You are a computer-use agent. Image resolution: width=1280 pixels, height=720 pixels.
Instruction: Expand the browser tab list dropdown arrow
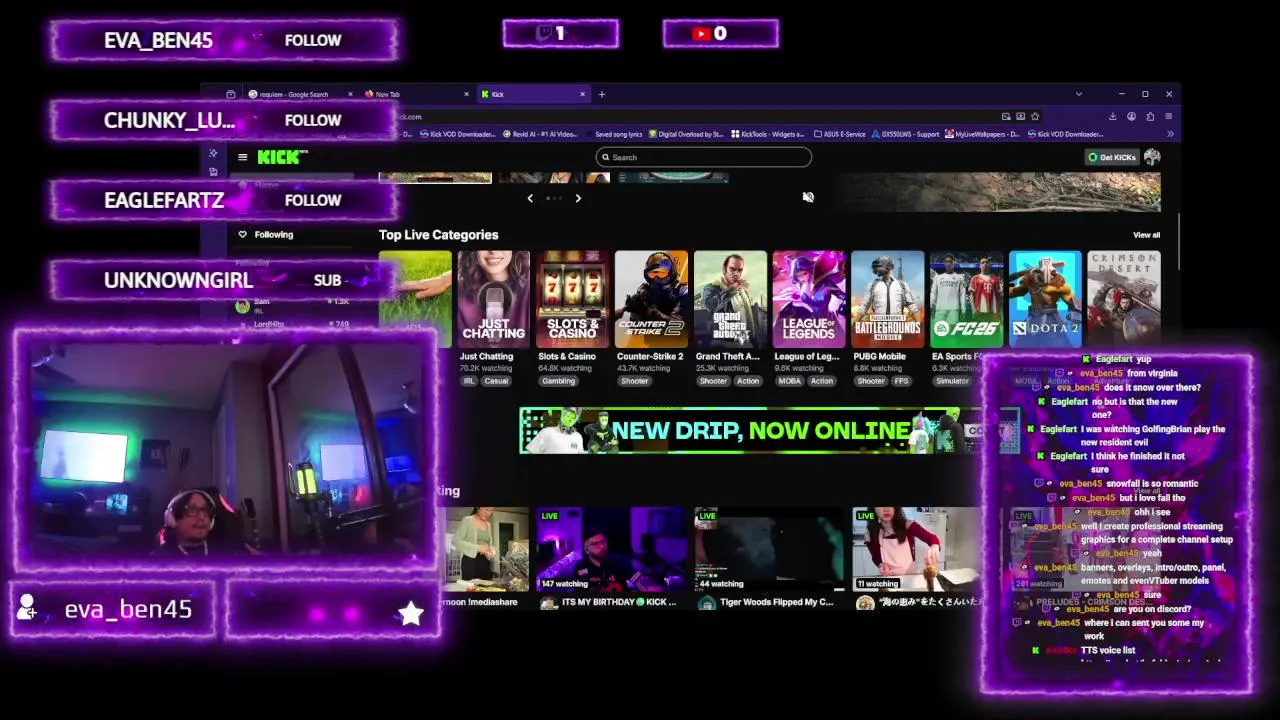coord(1078,94)
